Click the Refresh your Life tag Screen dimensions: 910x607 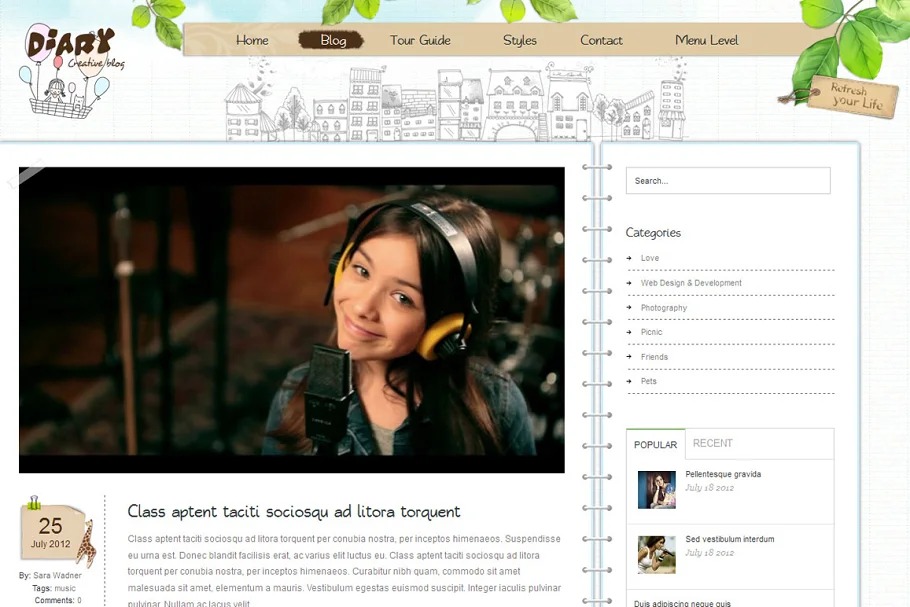pyautogui.click(x=854, y=97)
